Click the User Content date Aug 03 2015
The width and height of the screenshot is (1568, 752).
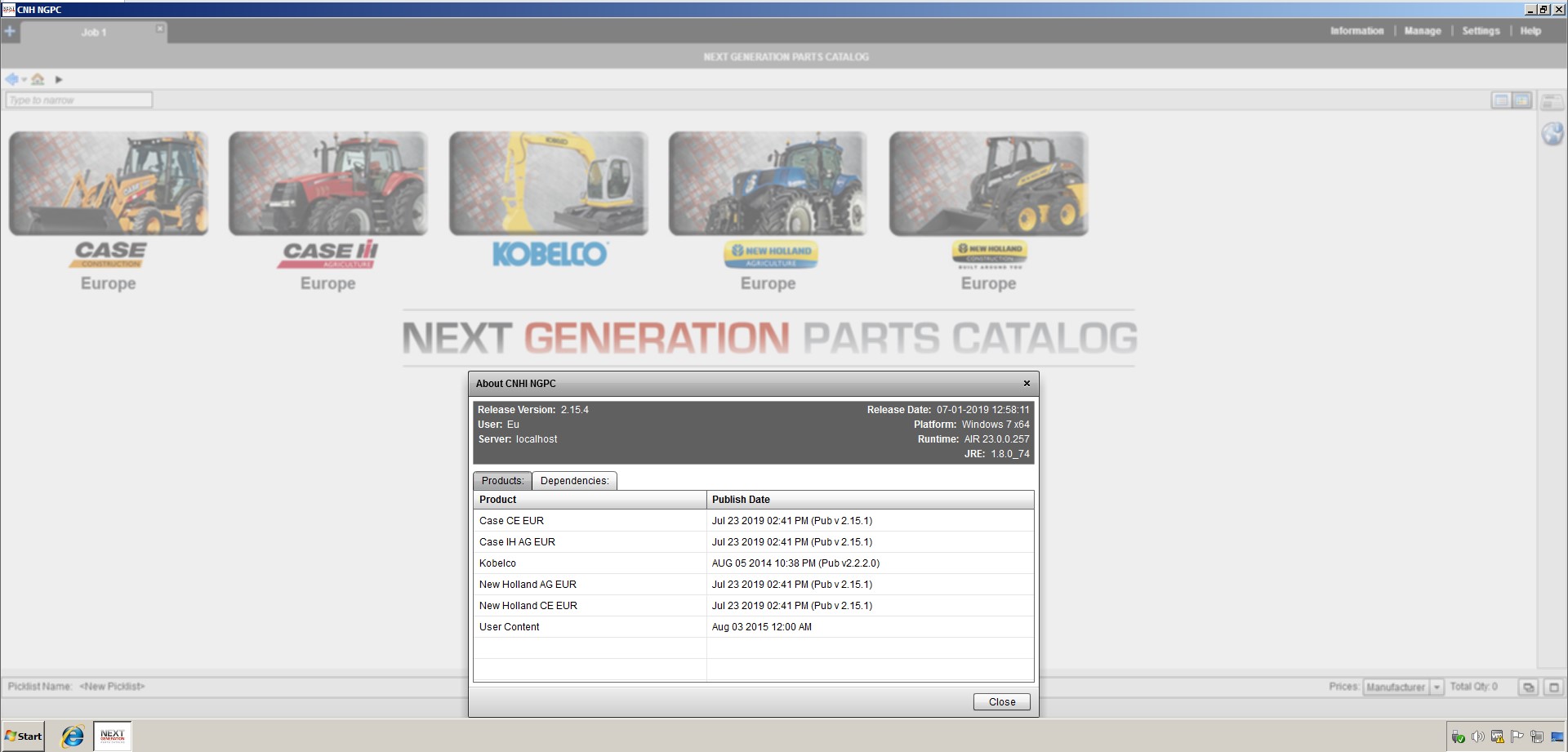click(x=762, y=627)
